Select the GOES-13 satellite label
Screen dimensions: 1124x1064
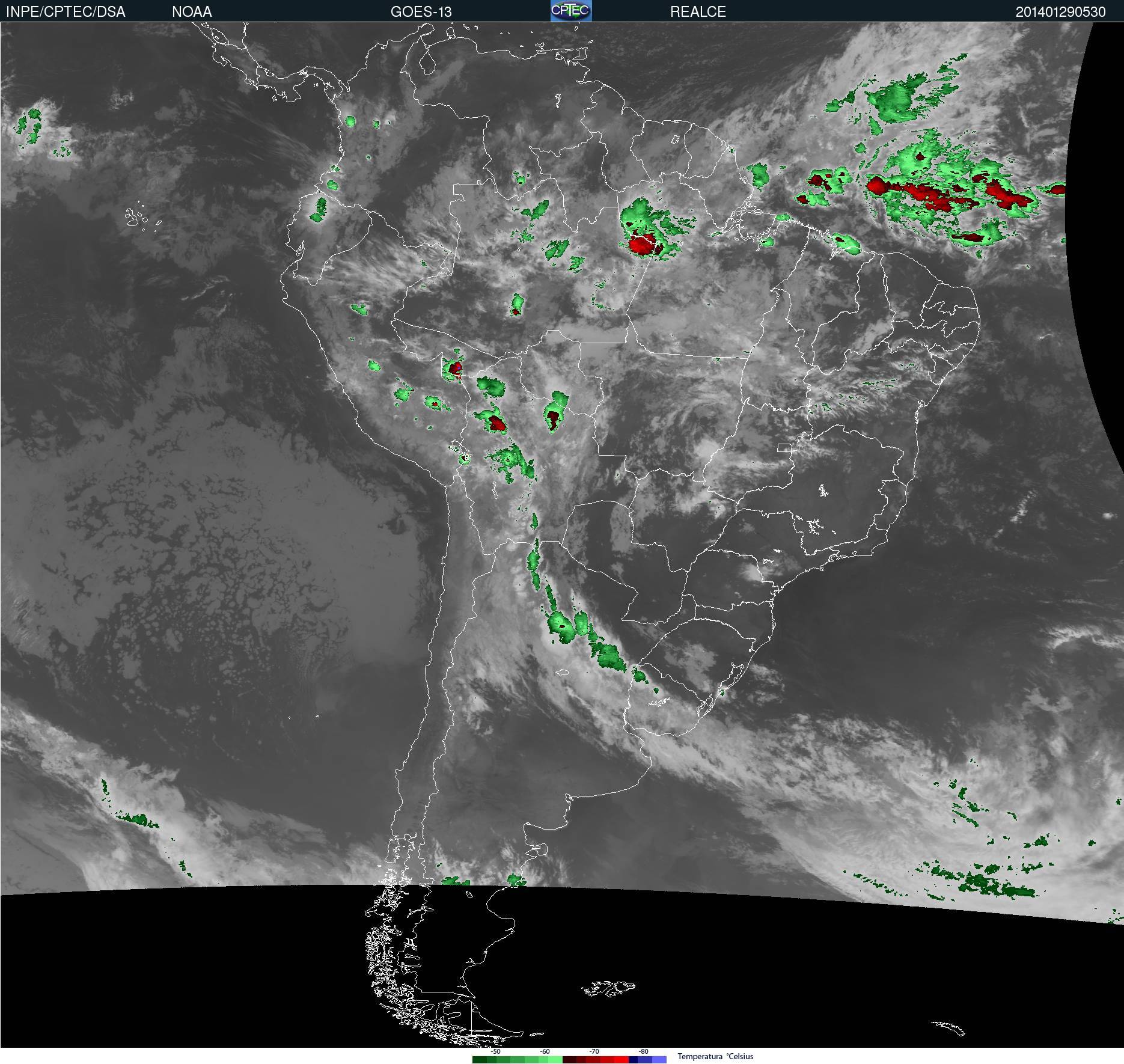coord(421,11)
